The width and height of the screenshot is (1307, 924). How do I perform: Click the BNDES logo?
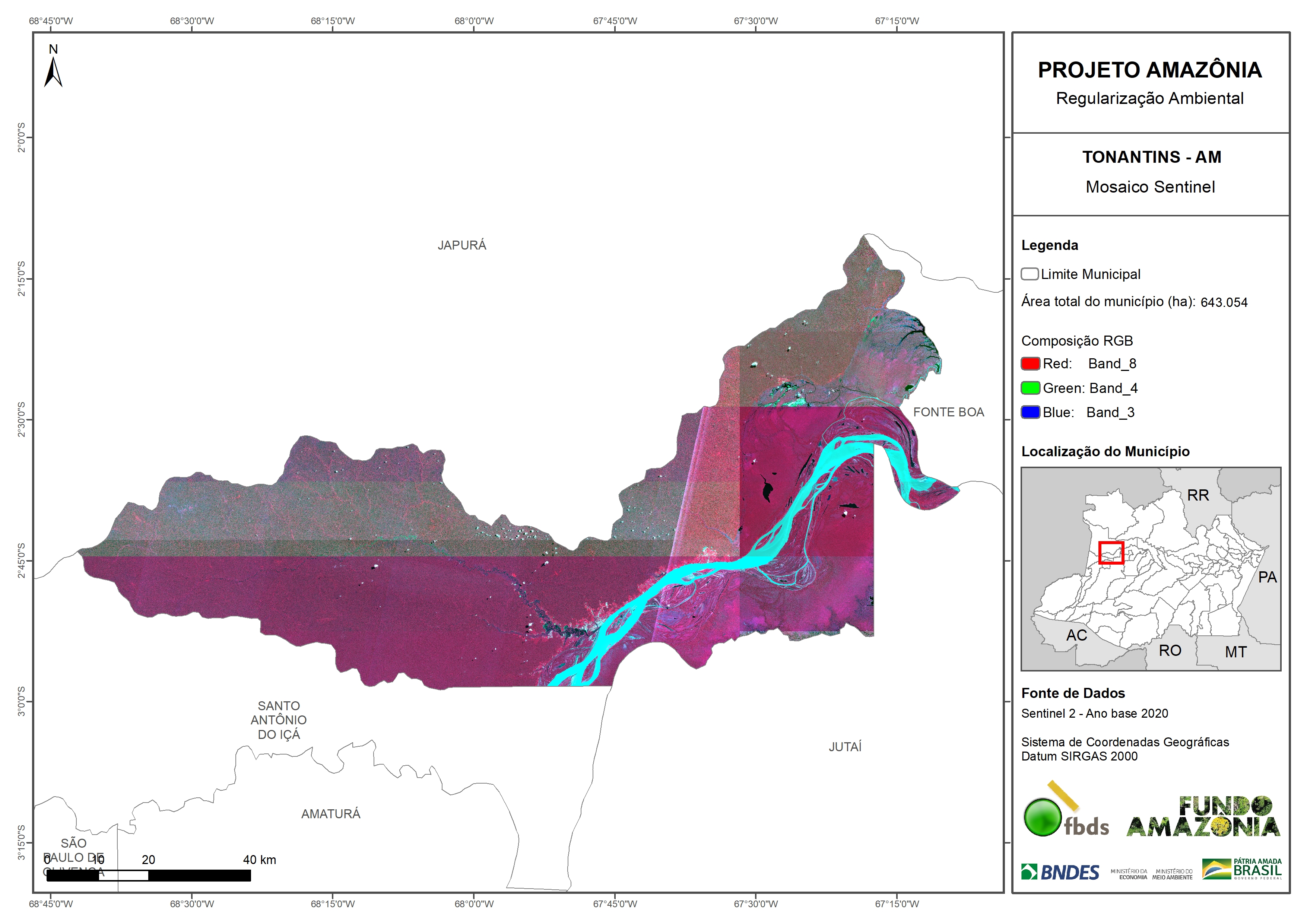point(1060,871)
